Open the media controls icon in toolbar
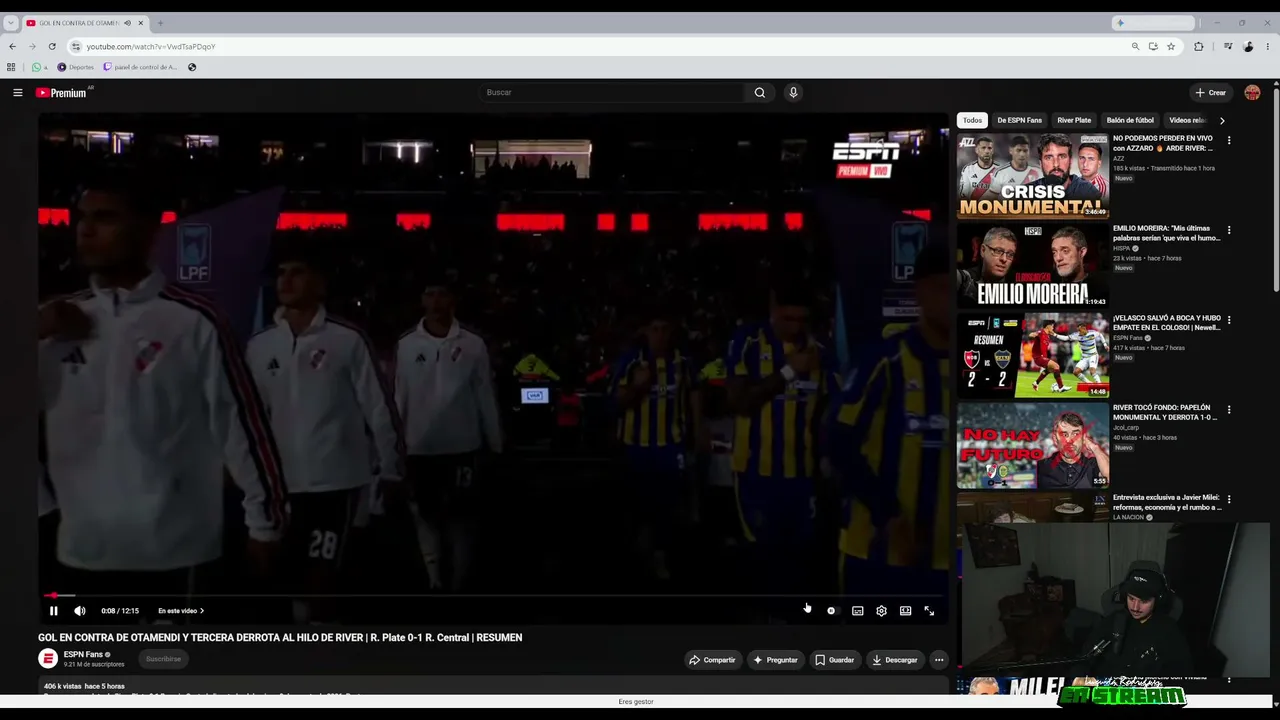This screenshot has width=1280, height=720. pos(1228,46)
